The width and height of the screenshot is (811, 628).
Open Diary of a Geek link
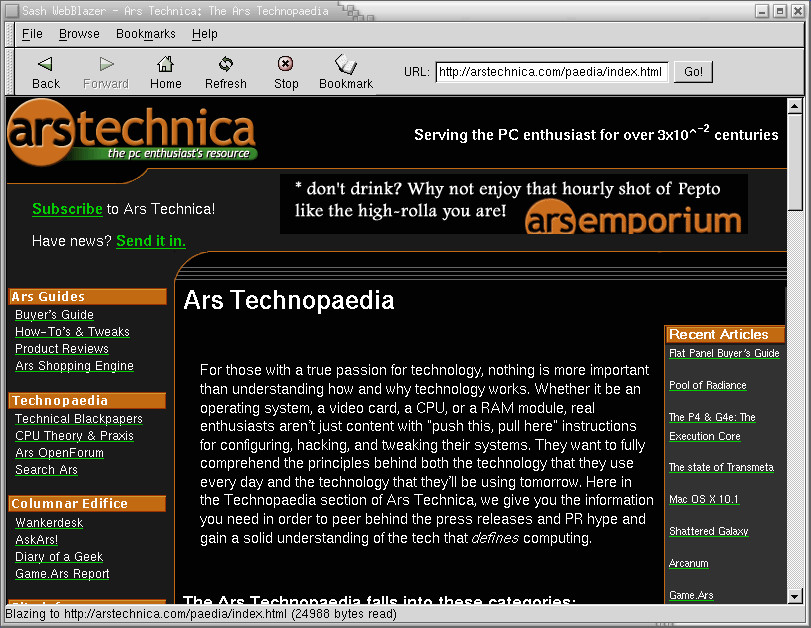coord(59,557)
